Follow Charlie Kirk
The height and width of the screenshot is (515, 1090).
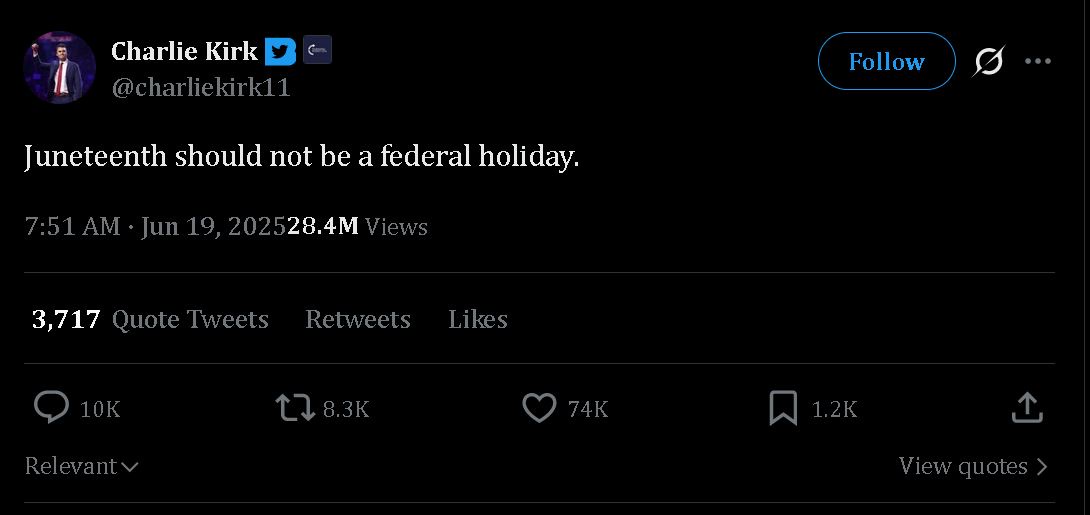click(x=886, y=61)
